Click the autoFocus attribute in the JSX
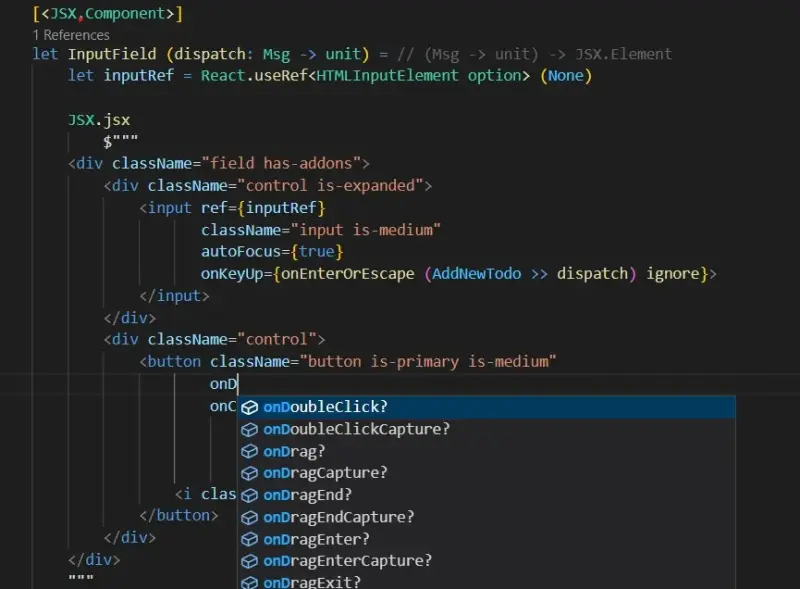Image resolution: width=800 pixels, height=589 pixels. tap(240, 251)
